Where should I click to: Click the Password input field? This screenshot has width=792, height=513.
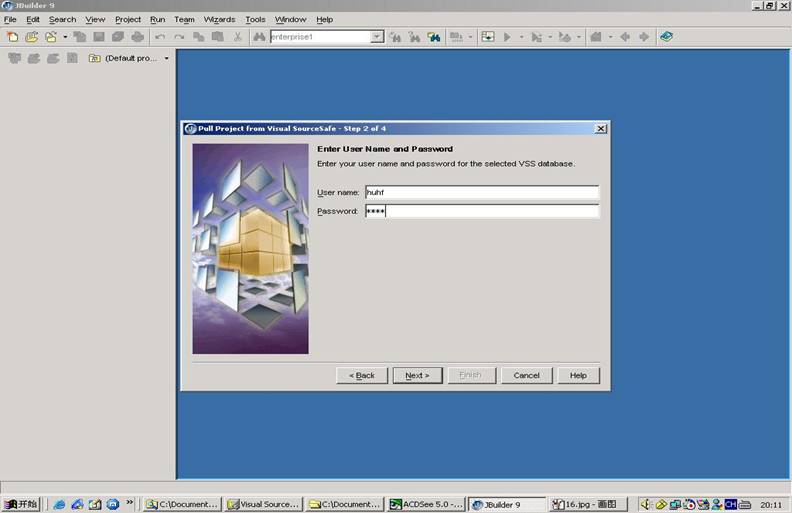[482, 211]
